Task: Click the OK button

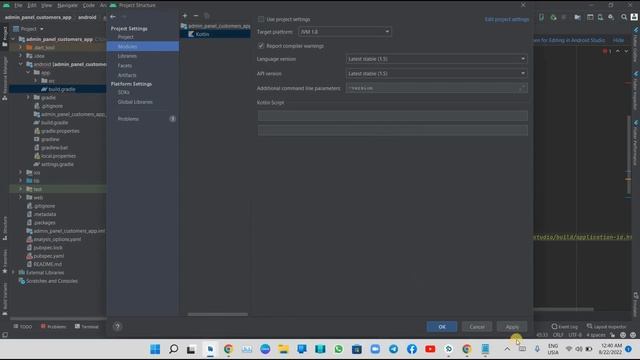Action: pyautogui.click(x=442, y=327)
